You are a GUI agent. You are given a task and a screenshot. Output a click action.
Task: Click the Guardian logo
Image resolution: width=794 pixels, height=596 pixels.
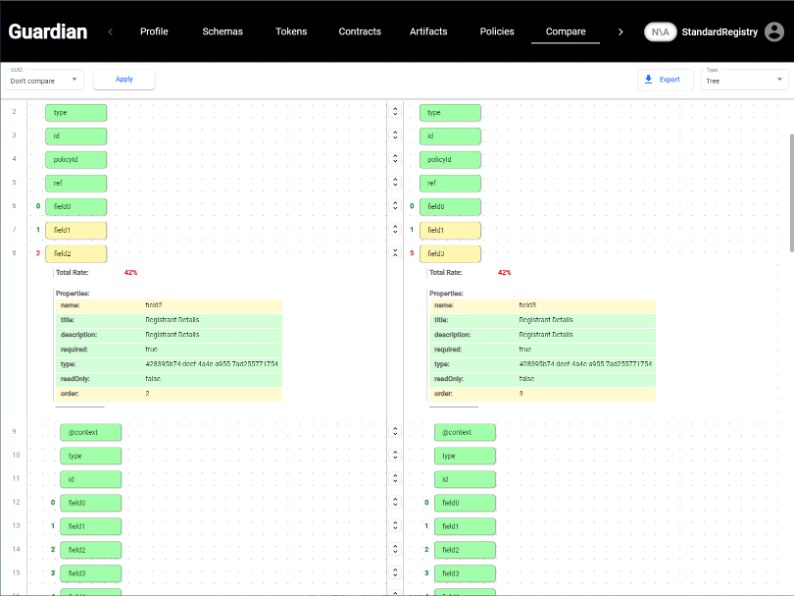click(x=48, y=32)
